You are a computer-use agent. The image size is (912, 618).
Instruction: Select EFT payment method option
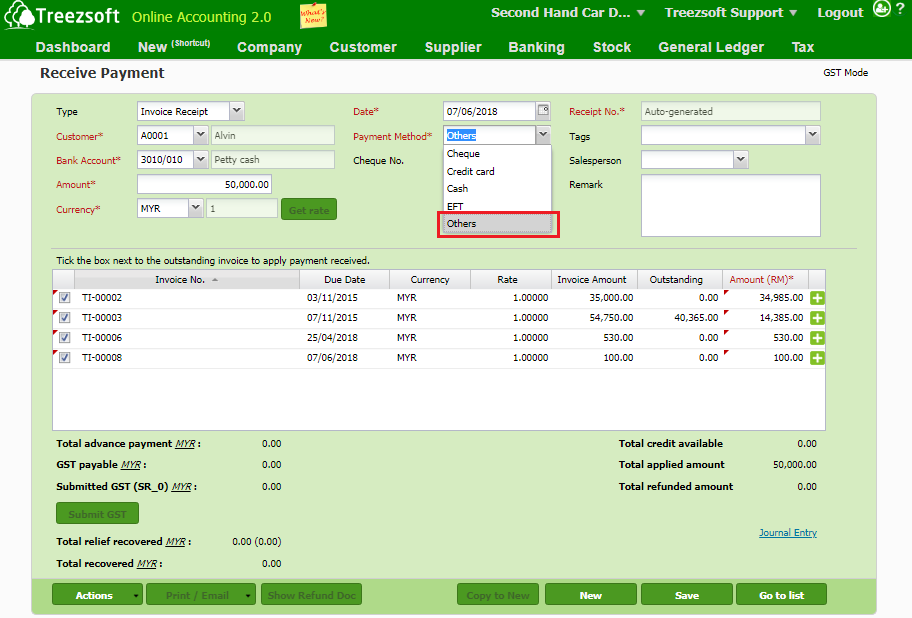pyautogui.click(x=497, y=206)
